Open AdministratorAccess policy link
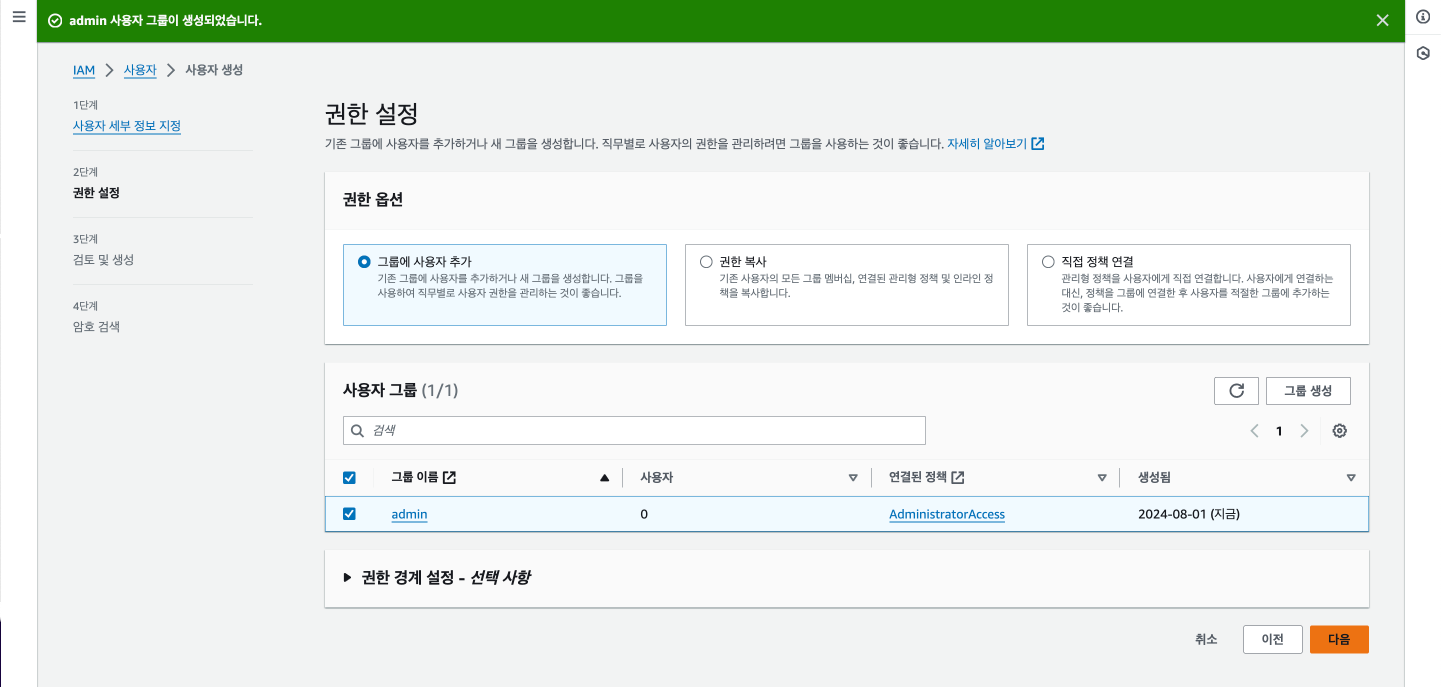1441x687 pixels. point(947,514)
